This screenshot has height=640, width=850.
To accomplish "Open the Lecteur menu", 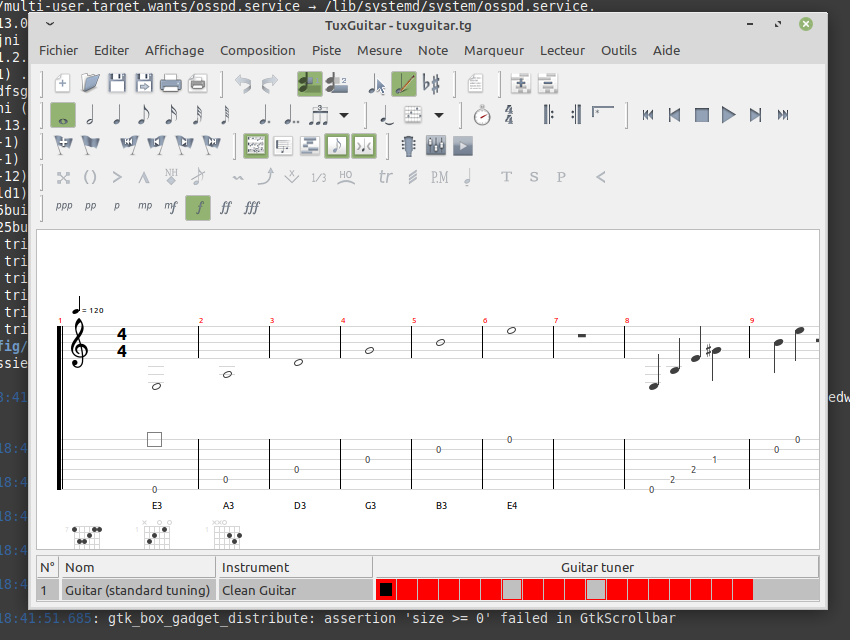I will point(562,50).
